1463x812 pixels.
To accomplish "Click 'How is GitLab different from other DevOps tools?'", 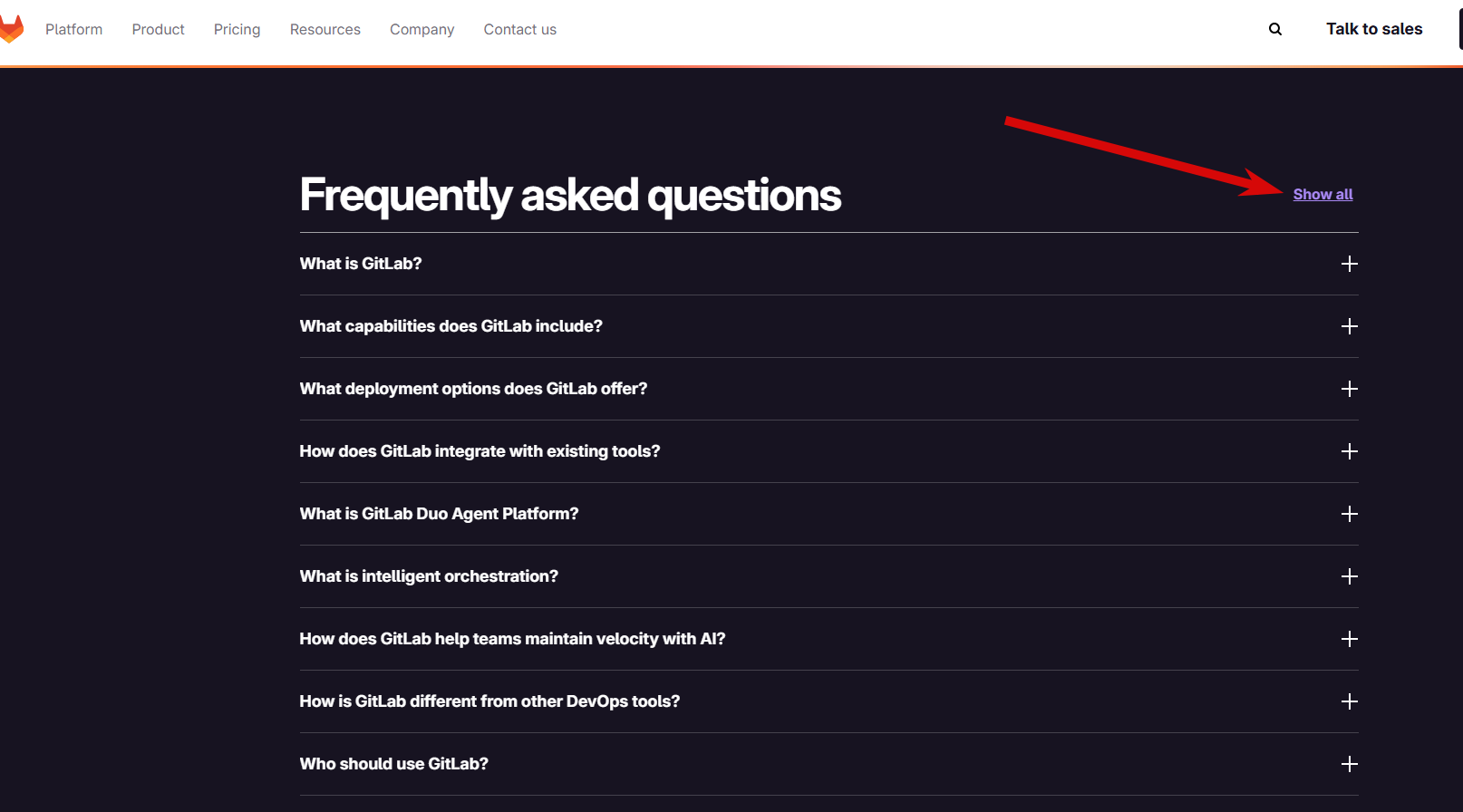I will tap(489, 701).
